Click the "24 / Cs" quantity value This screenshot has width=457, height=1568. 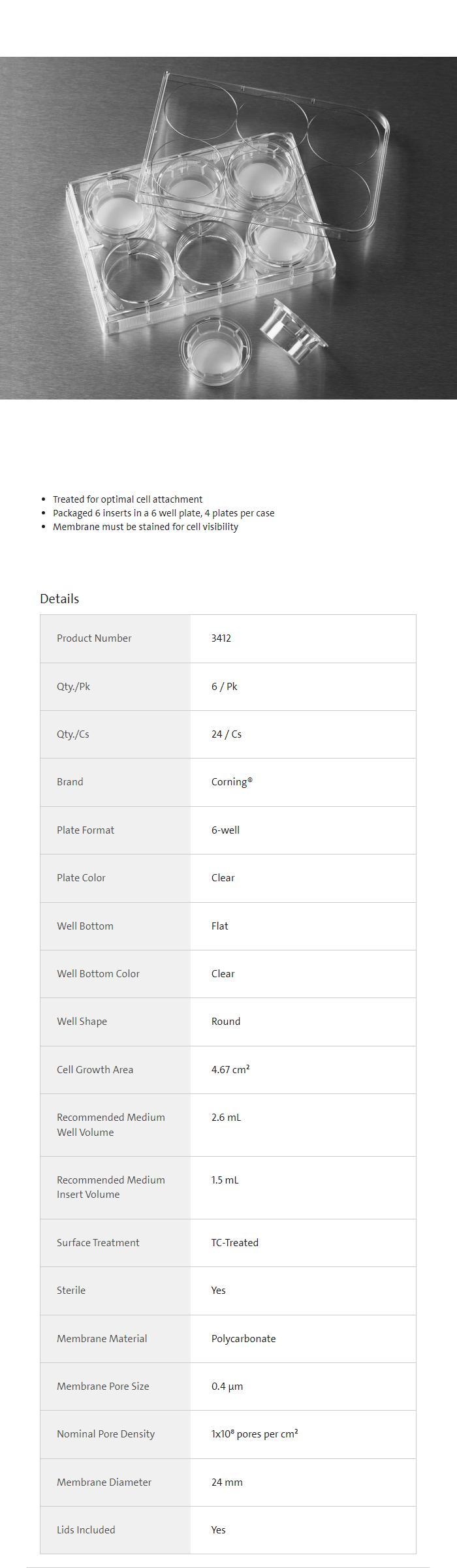[226, 734]
